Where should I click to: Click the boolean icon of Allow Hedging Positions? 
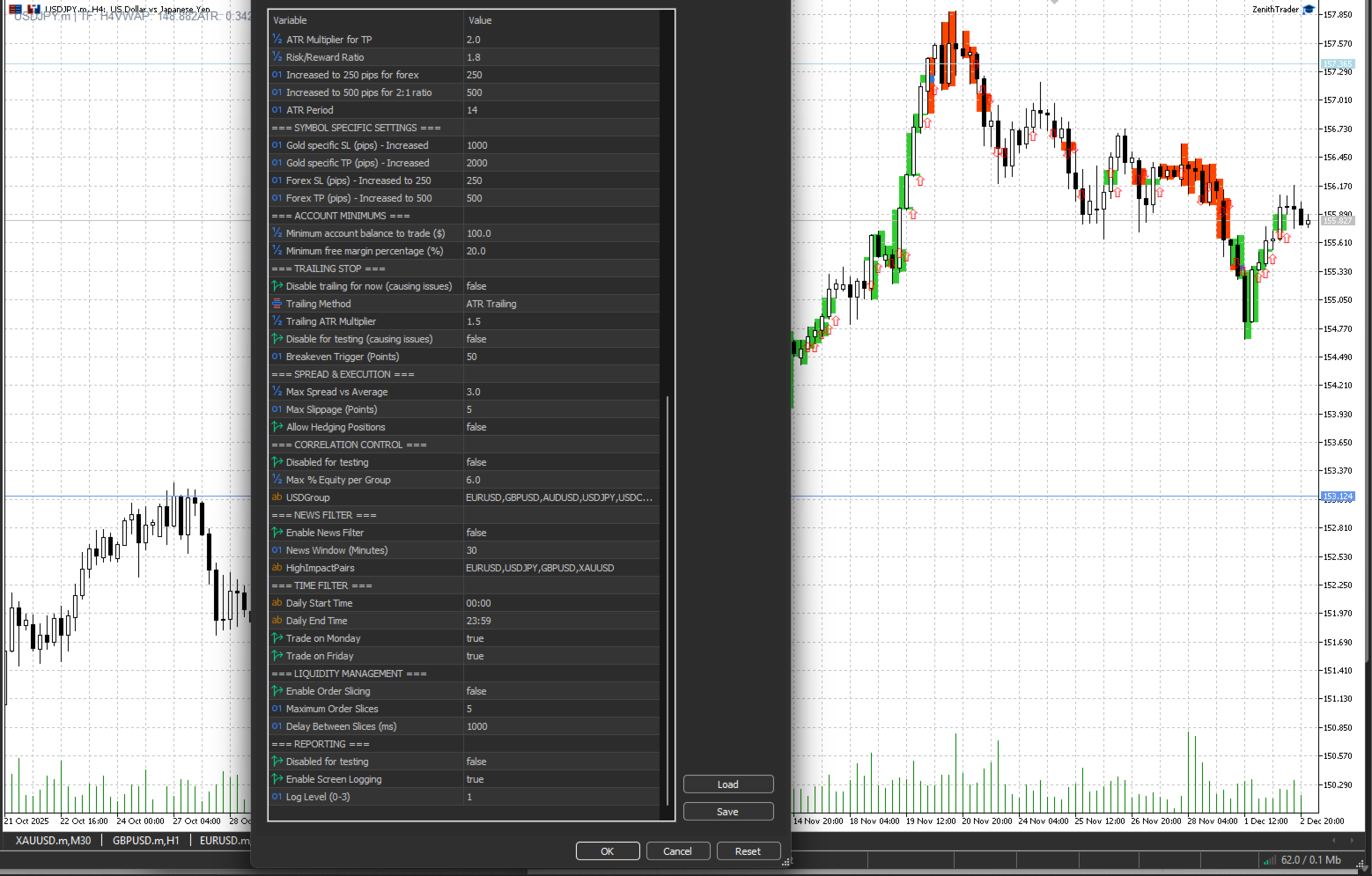pos(277,427)
